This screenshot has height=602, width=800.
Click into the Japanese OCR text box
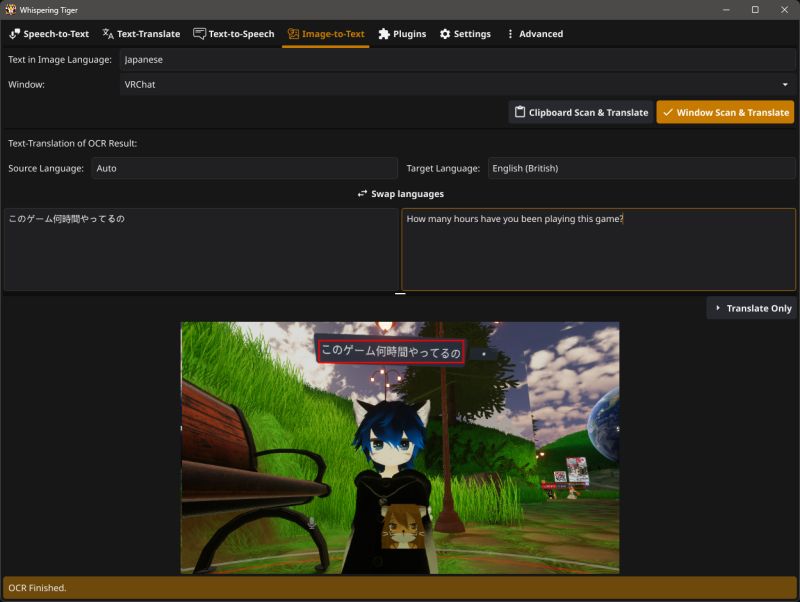[x=201, y=249]
